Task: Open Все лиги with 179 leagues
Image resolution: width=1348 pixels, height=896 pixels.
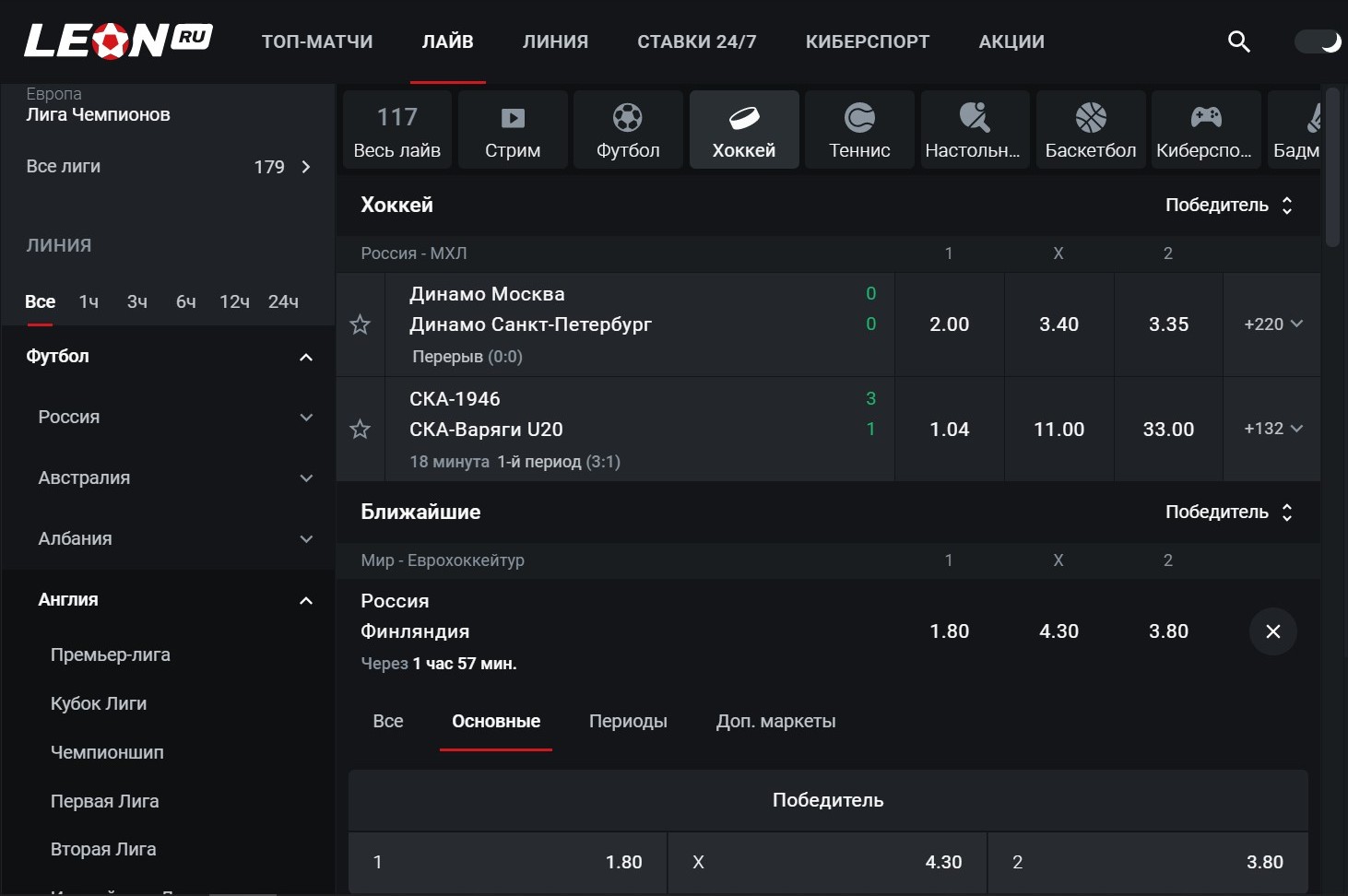Action: click(x=169, y=167)
